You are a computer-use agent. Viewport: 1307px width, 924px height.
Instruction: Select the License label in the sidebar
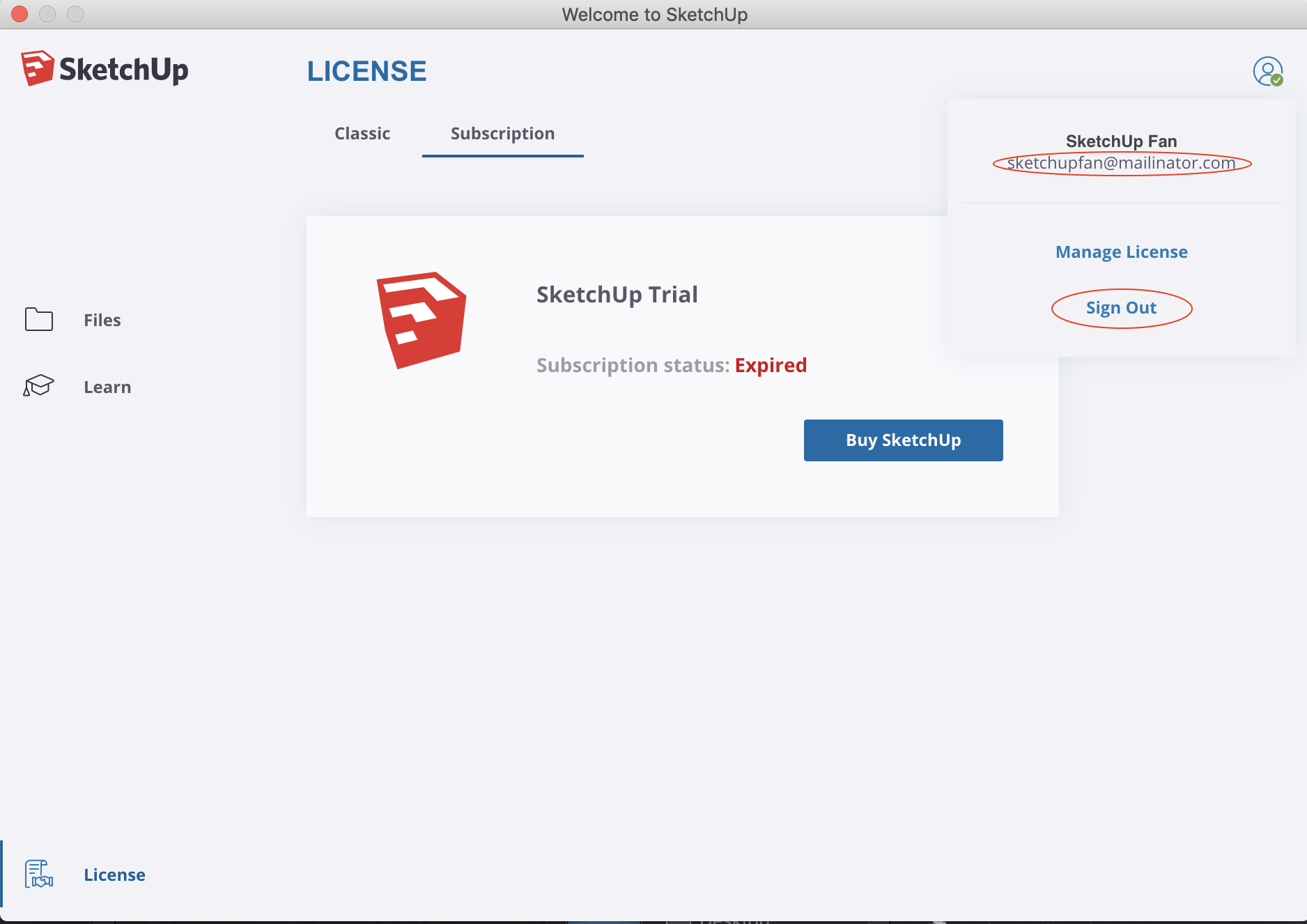[114, 875]
